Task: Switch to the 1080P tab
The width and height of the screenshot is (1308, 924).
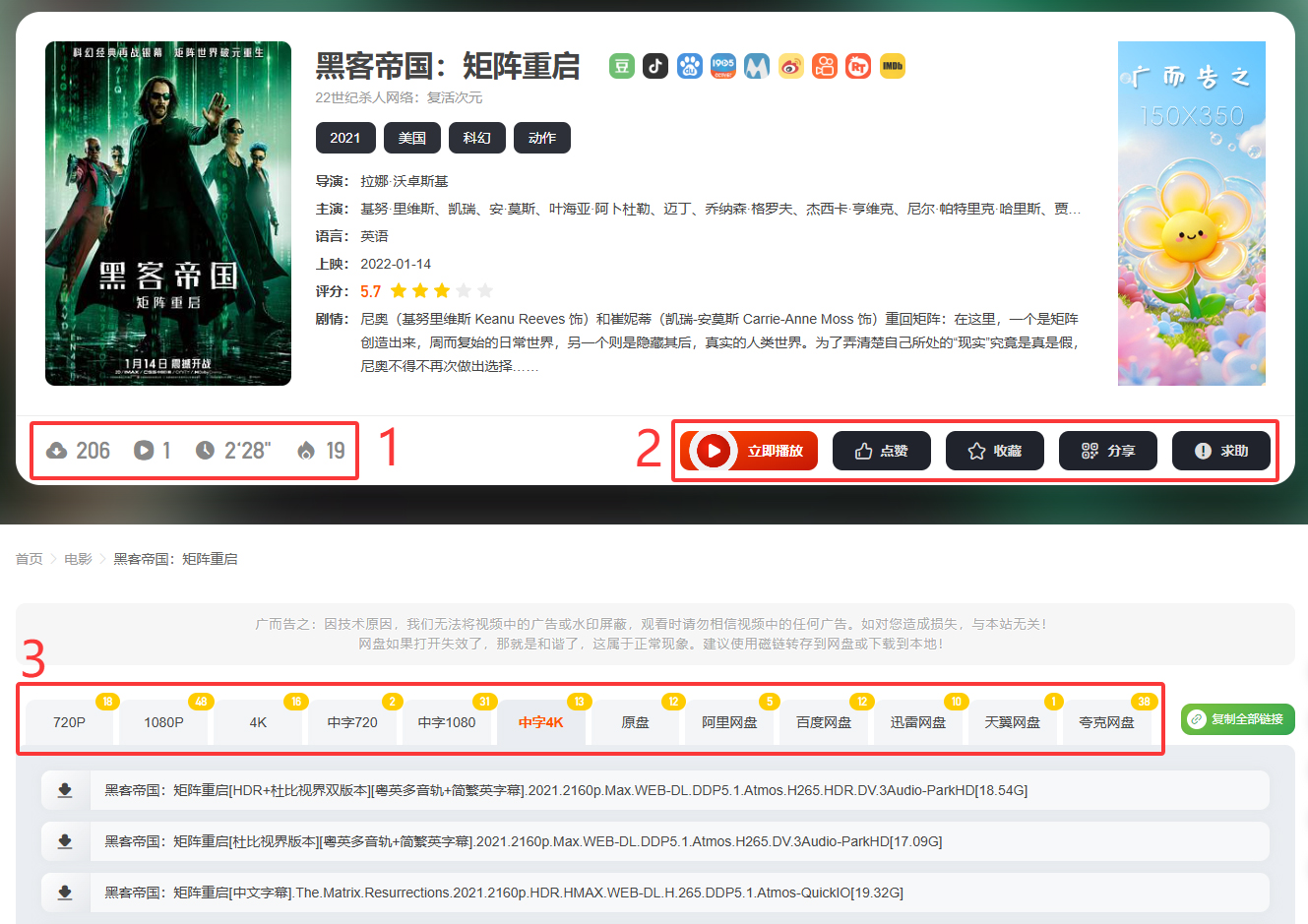Action: (x=163, y=722)
